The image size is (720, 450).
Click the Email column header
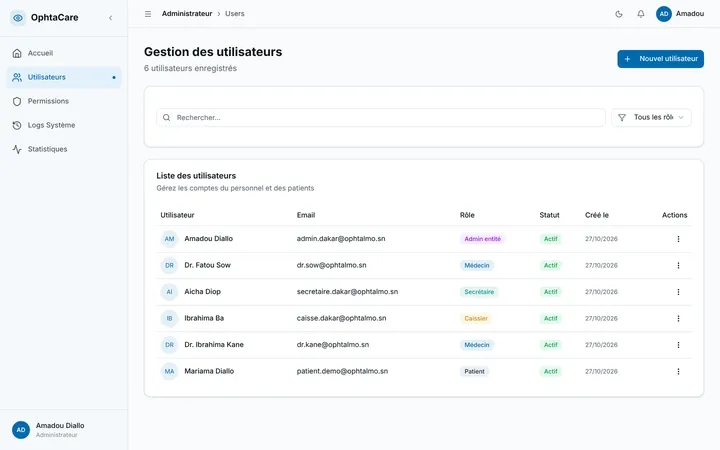pyautogui.click(x=306, y=215)
